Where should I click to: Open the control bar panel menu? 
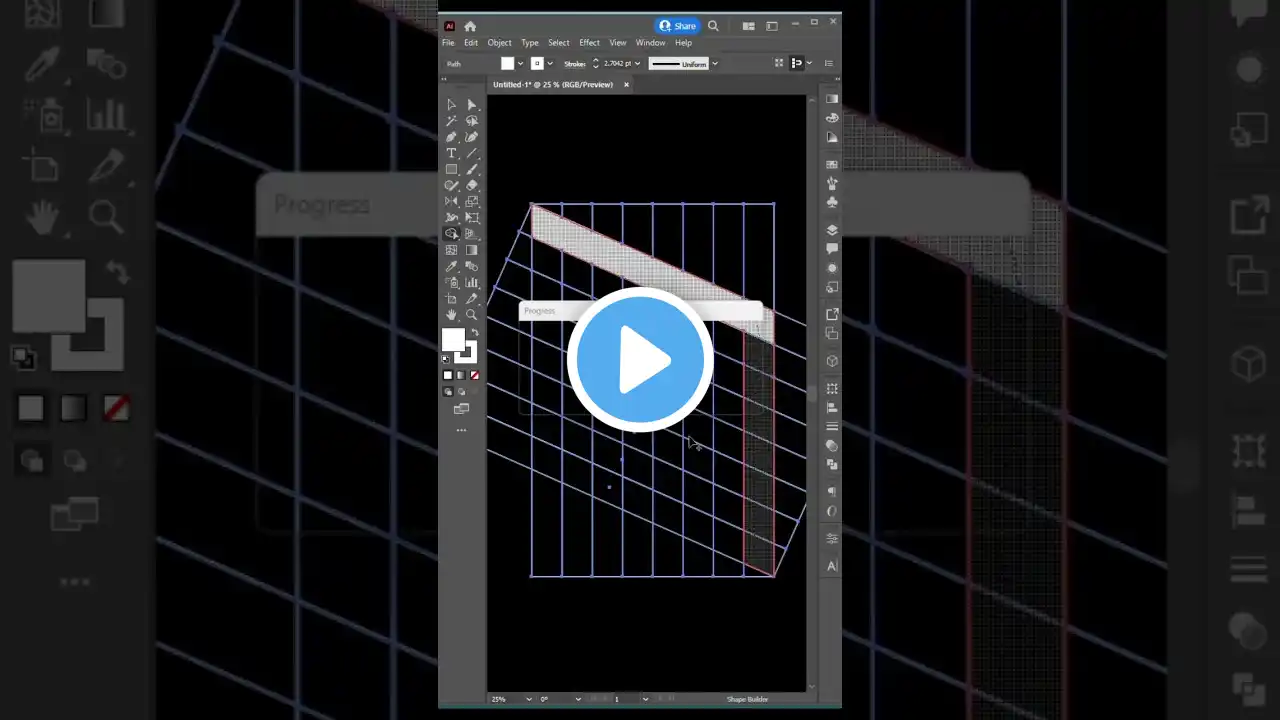click(x=828, y=63)
